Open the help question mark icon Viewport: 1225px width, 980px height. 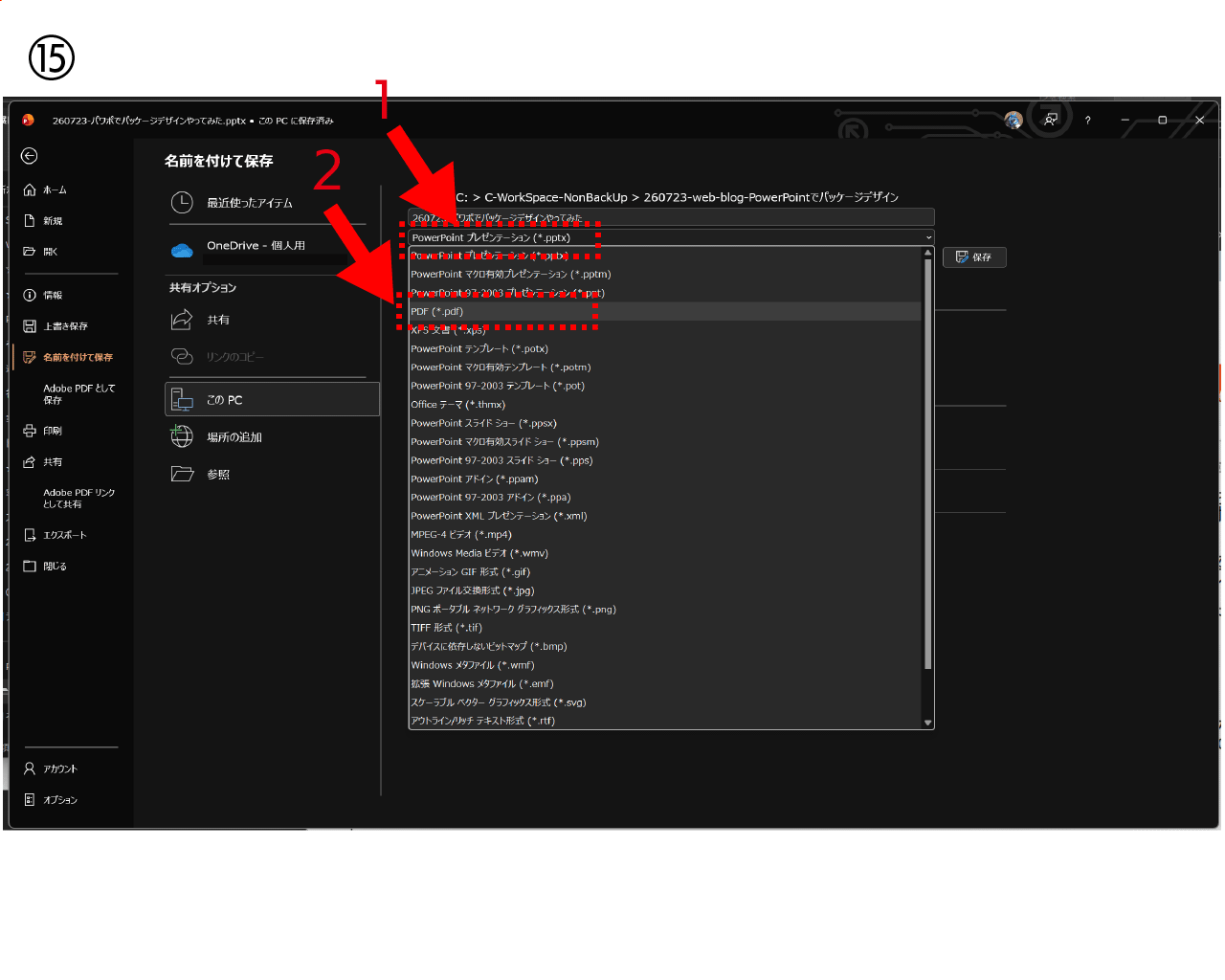(1087, 121)
